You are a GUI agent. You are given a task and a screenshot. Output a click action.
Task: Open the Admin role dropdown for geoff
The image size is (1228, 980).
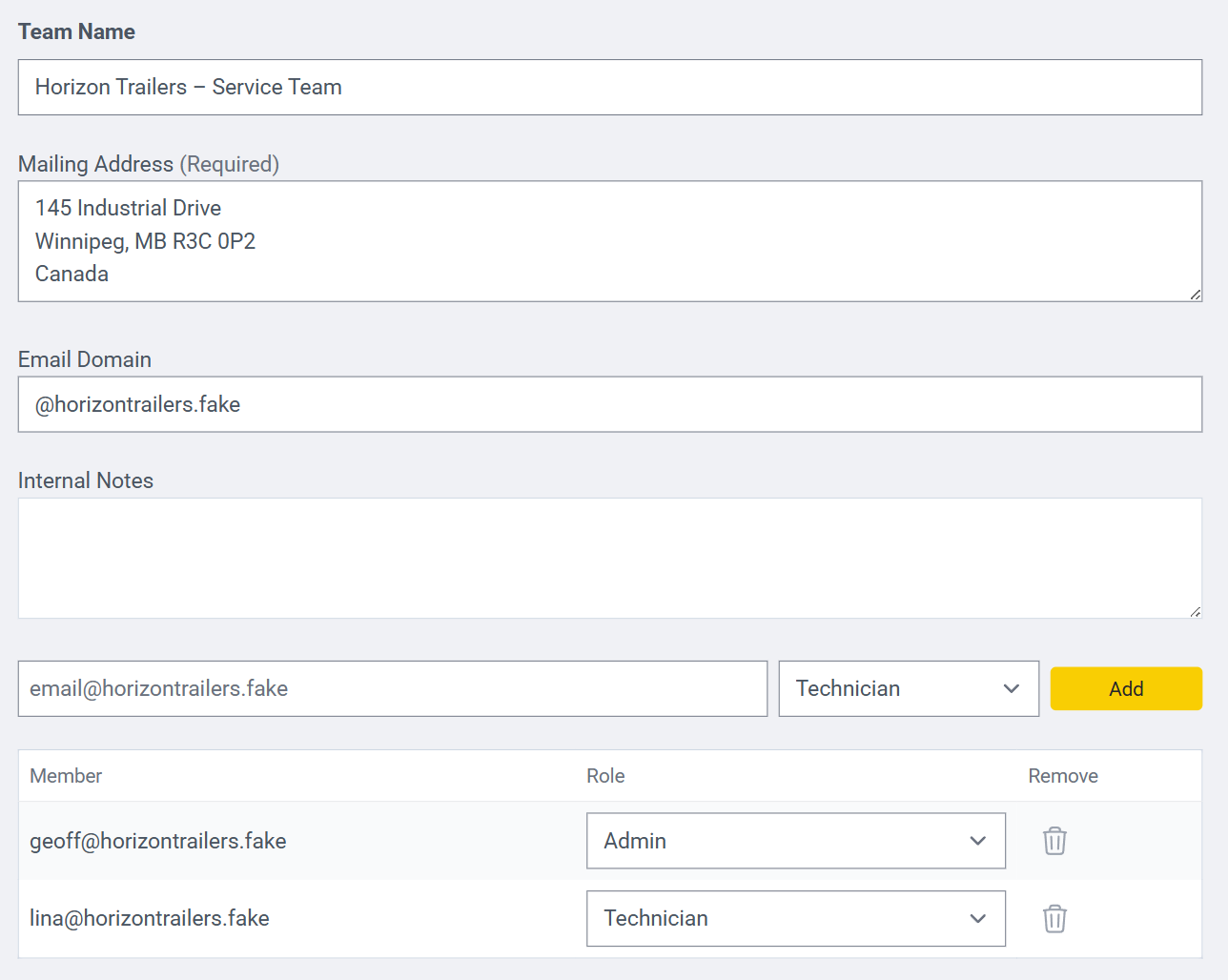[795, 841]
